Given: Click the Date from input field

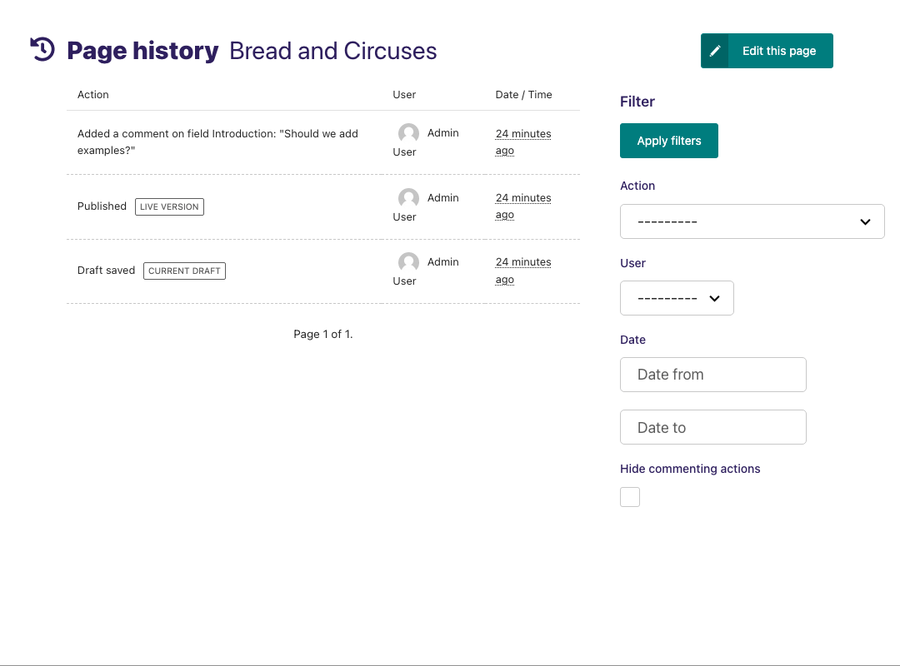Looking at the screenshot, I should [x=713, y=375].
